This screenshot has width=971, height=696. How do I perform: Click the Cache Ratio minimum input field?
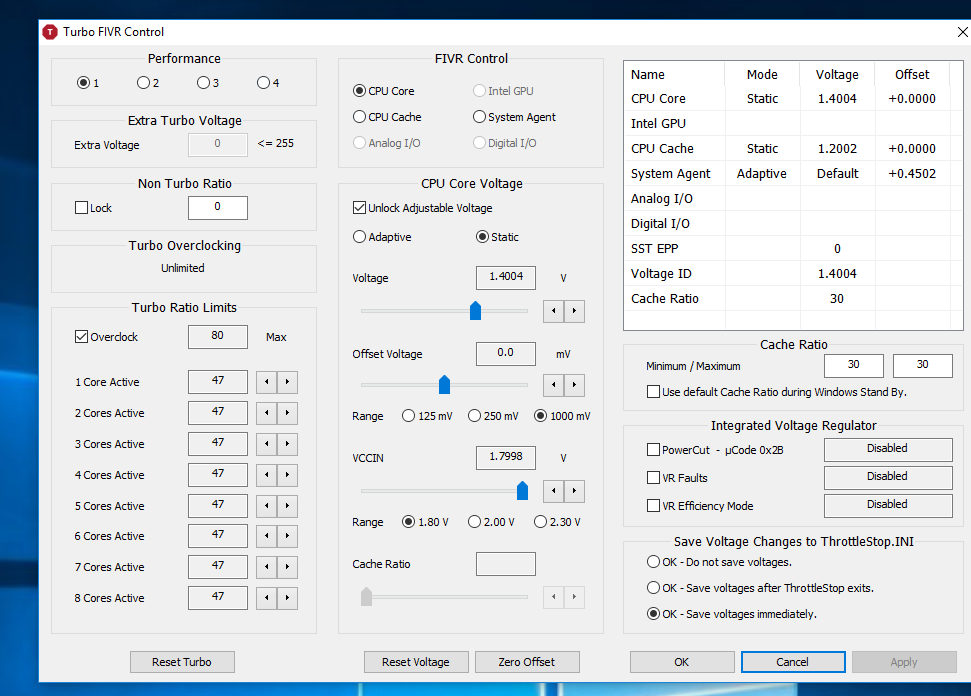click(854, 365)
